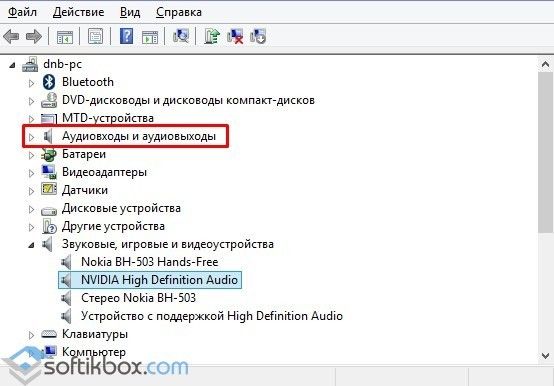This screenshot has width=554, height=386.
Task: Click the Другие устройства question icon
Action: (x=49, y=226)
